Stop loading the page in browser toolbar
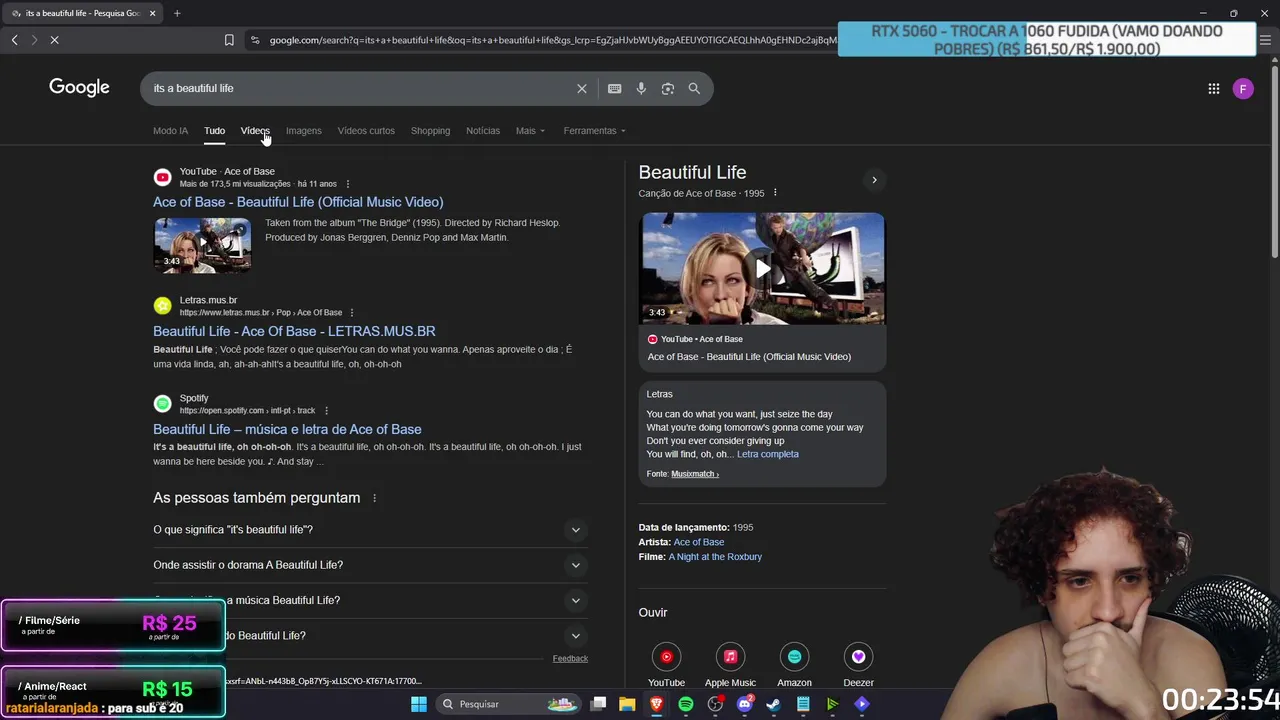This screenshot has width=1280, height=720. 54,40
